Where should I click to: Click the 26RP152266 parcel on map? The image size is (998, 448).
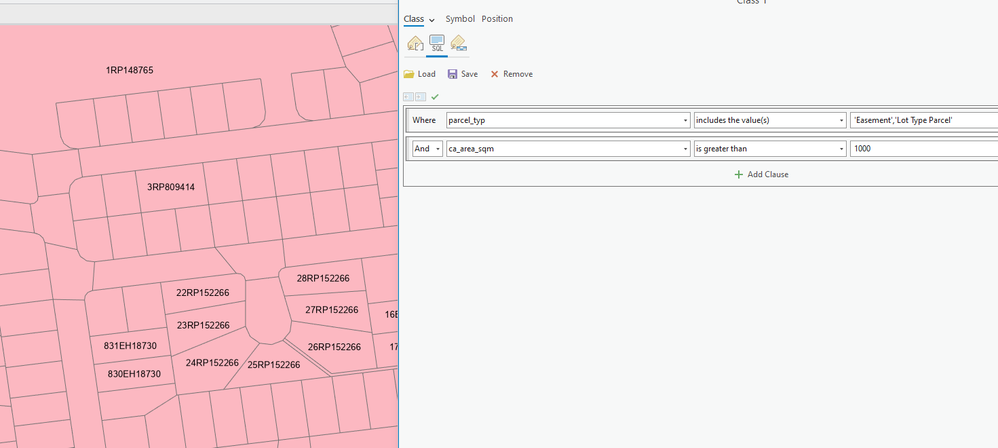(x=334, y=347)
